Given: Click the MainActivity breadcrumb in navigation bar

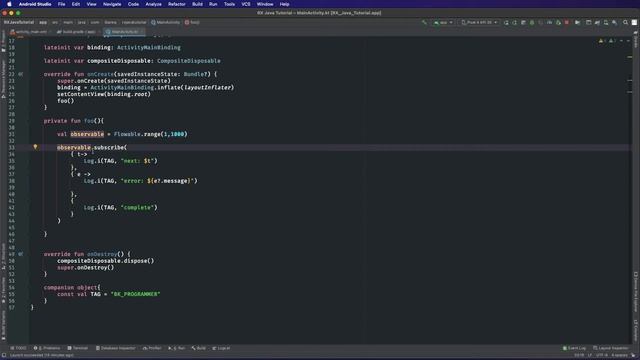Looking at the screenshot, I should [x=165, y=22].
